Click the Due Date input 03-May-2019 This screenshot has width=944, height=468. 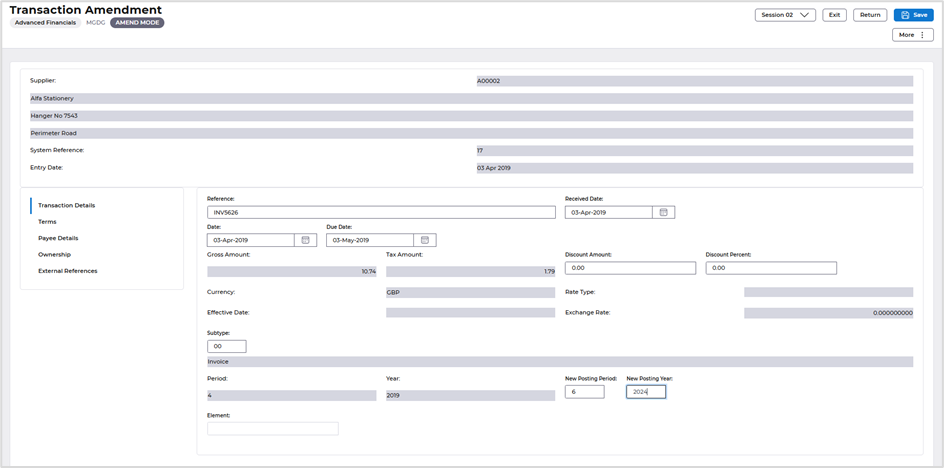pyautogui.click(x=370, y=240)
